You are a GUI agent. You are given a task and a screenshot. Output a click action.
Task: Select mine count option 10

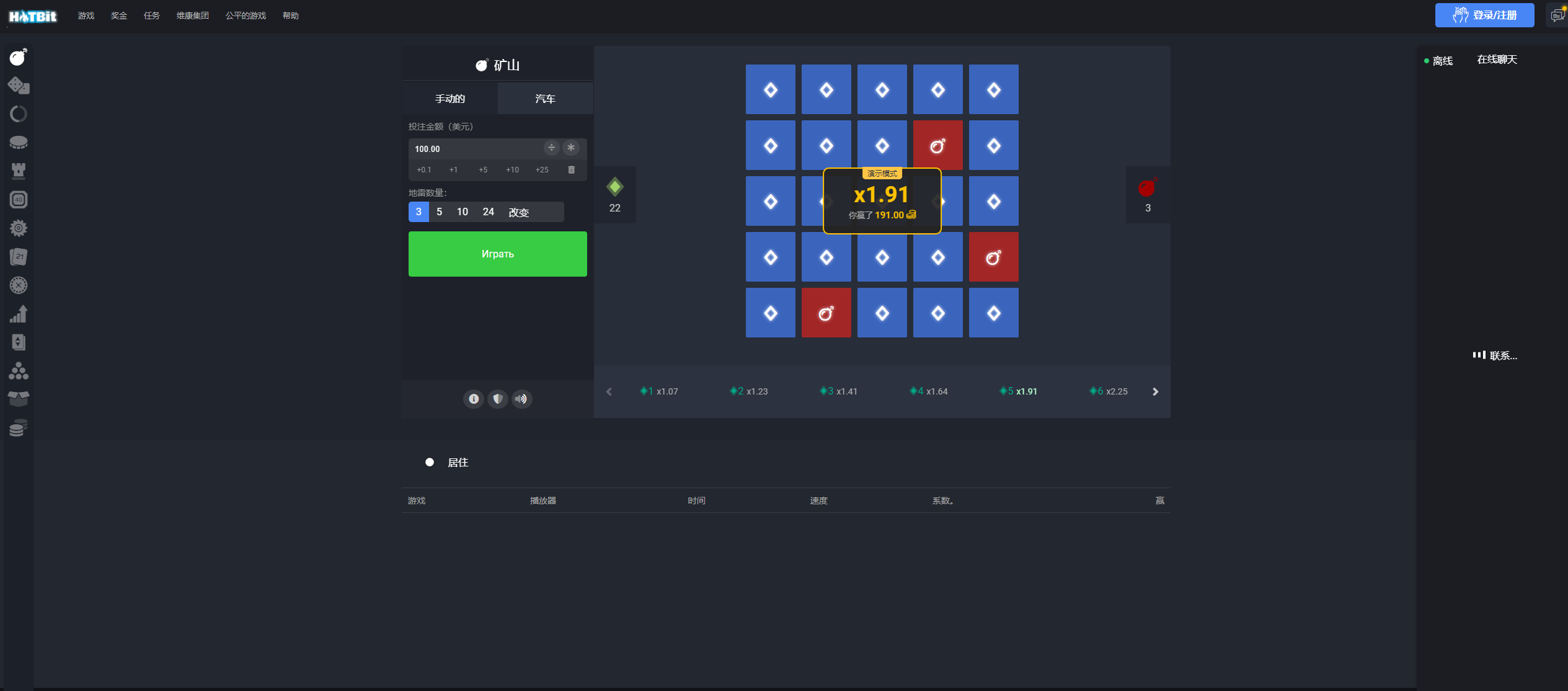(x=462, y=211)
